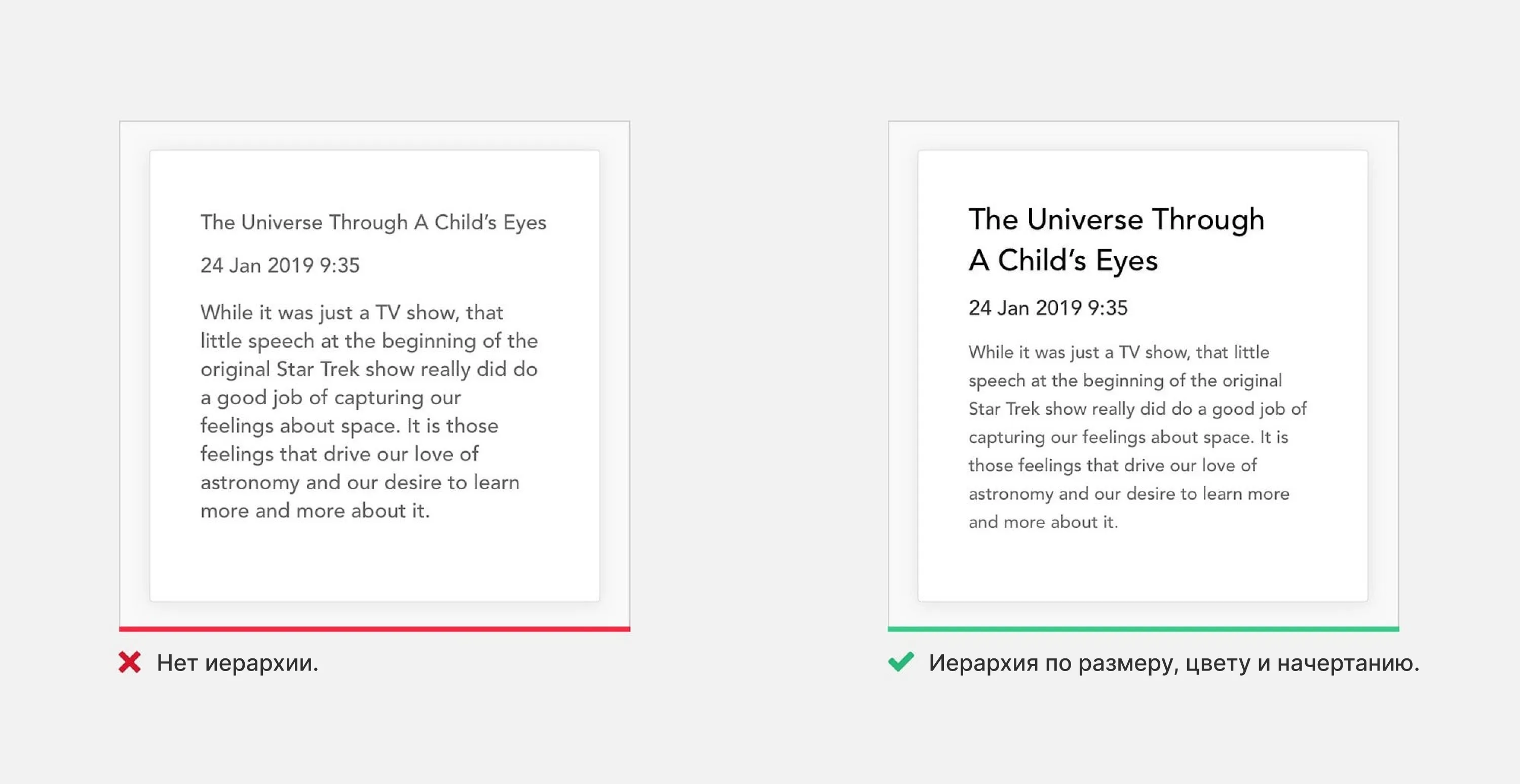Click the left card date '24 Jan 2019 9:35'
The image size is (1520, 784).
[x=280, y=265]
